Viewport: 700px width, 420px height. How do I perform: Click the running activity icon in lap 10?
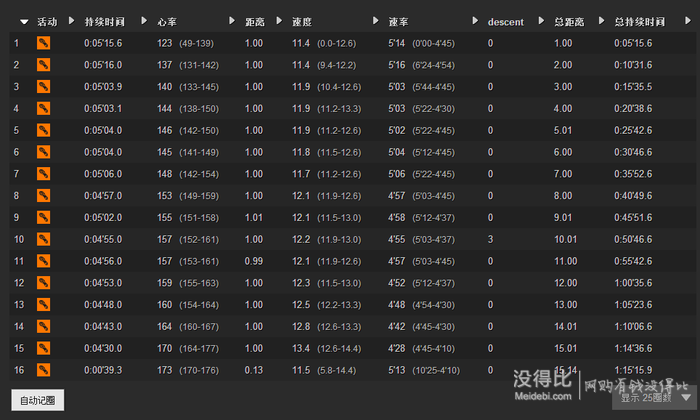pyautogui.click(x=43, y=239)
